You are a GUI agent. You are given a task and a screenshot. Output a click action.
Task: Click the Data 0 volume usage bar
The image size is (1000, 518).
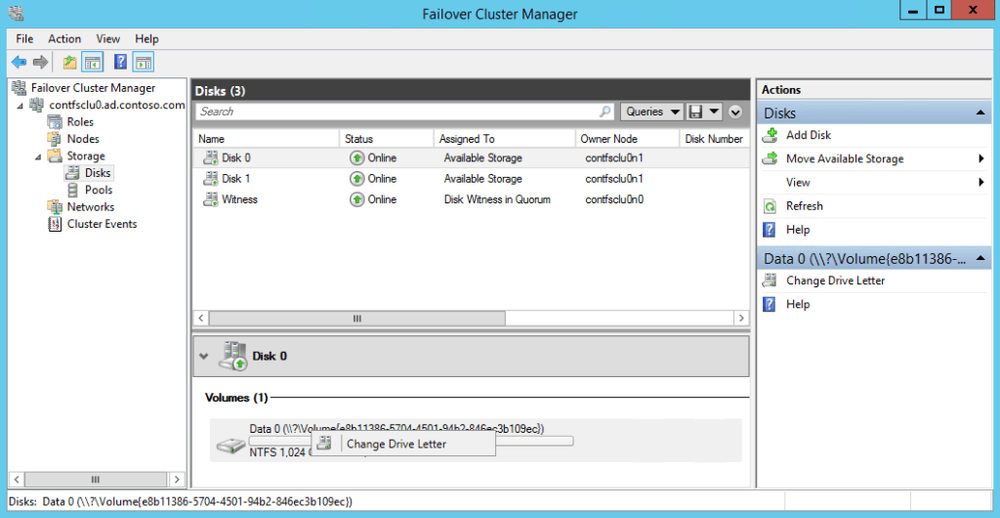(411, 441)
